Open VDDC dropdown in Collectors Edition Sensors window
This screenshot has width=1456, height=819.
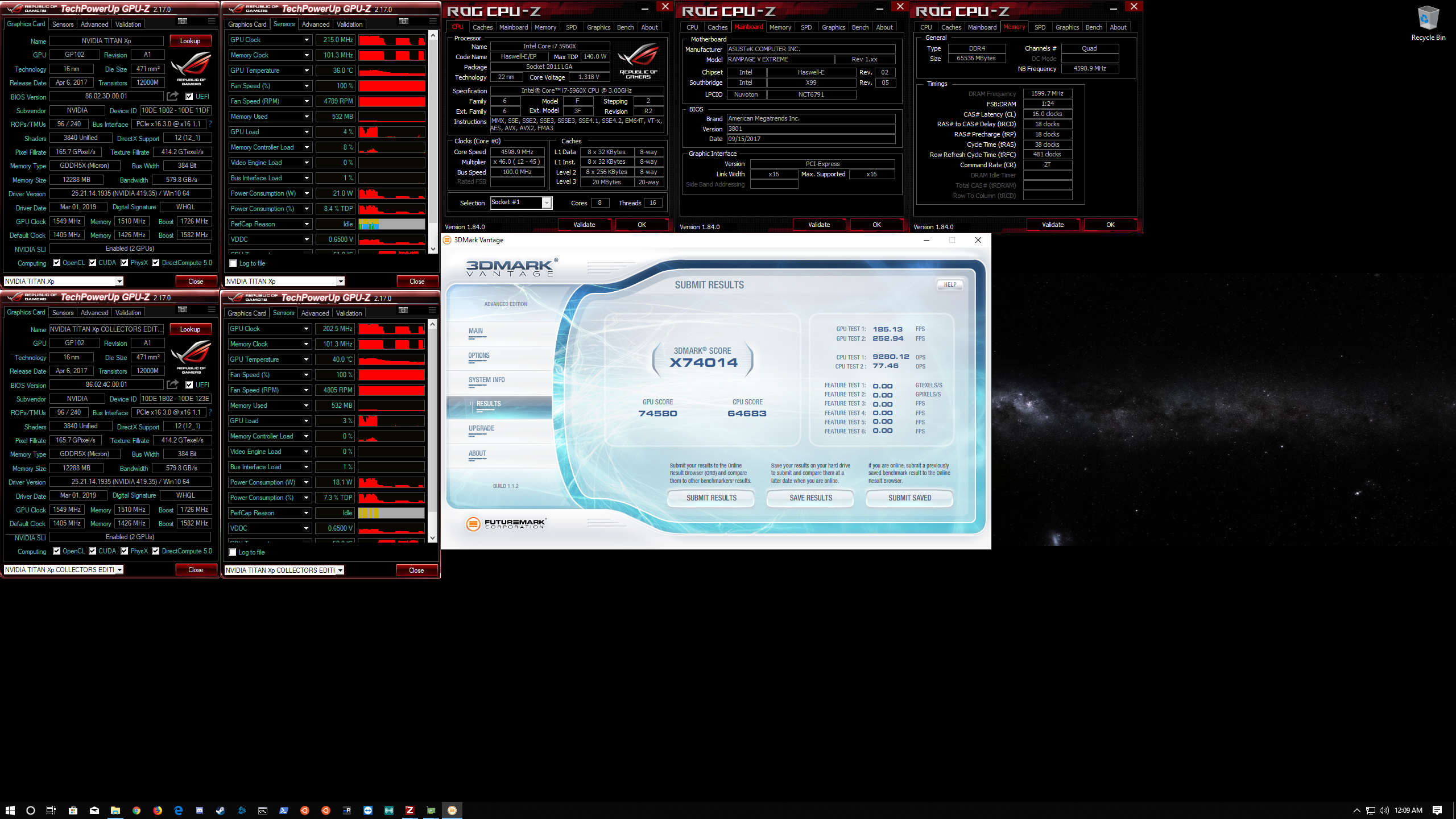pos(307,528)
